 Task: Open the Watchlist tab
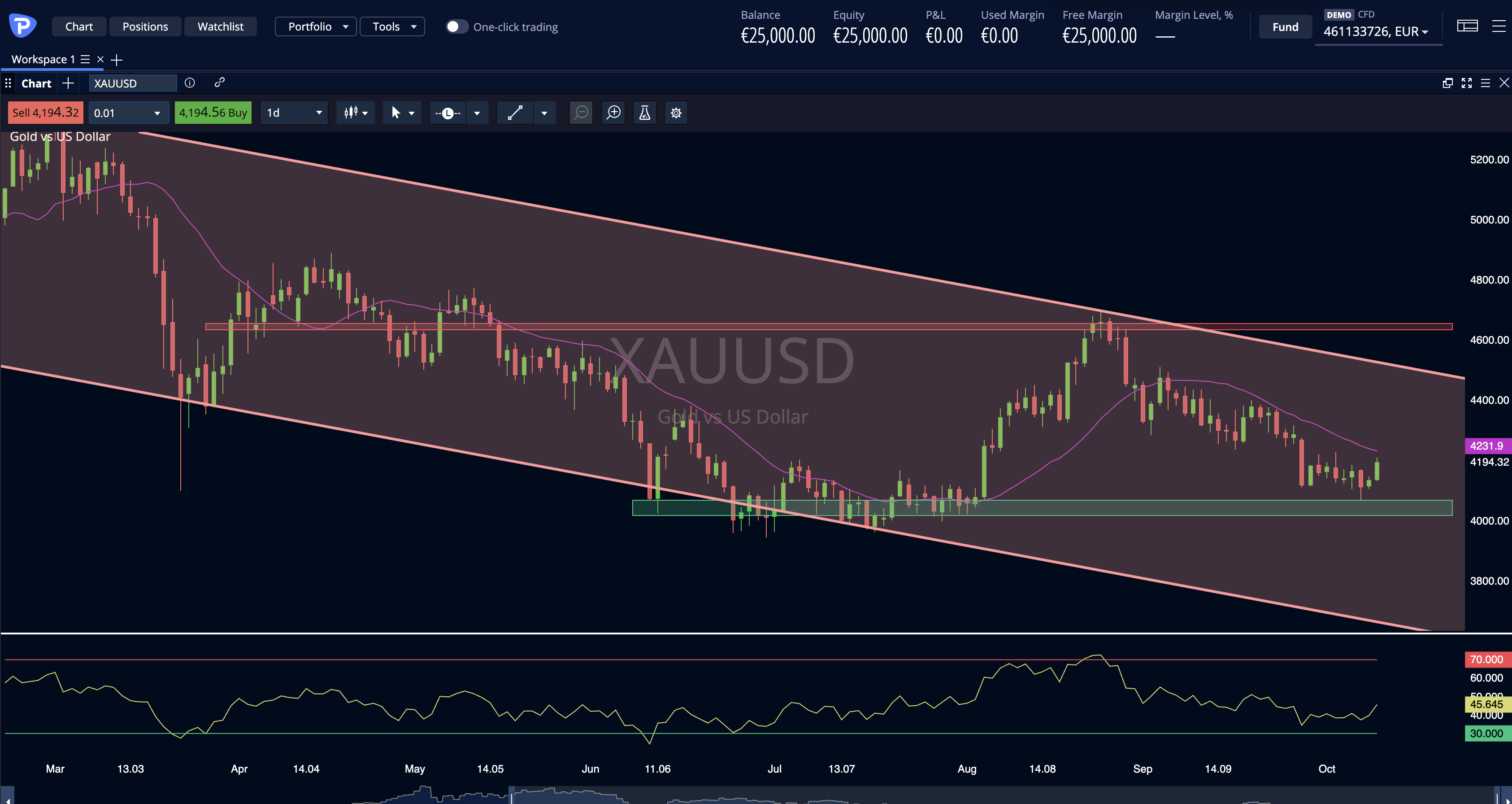pos(220,26)
